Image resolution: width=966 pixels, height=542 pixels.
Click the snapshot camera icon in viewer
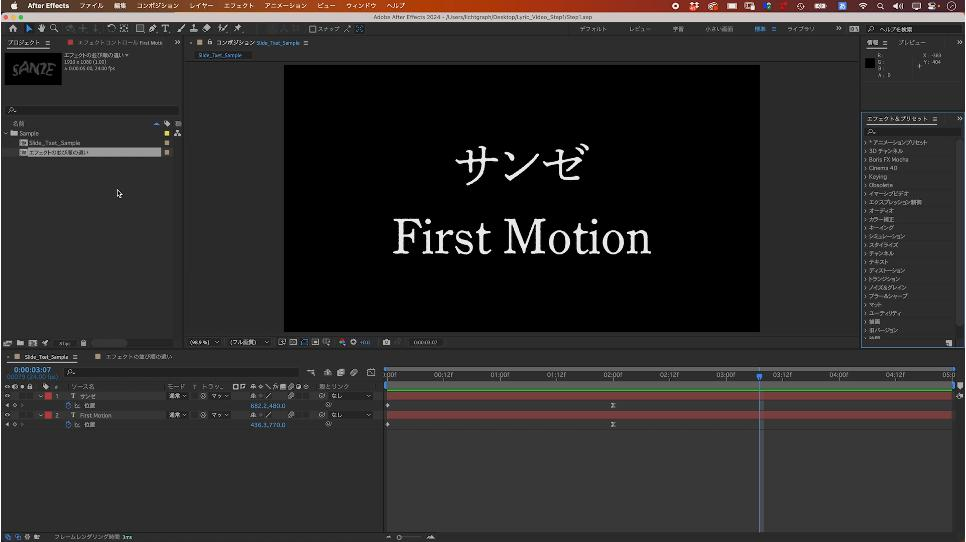[x=386, y=342]
